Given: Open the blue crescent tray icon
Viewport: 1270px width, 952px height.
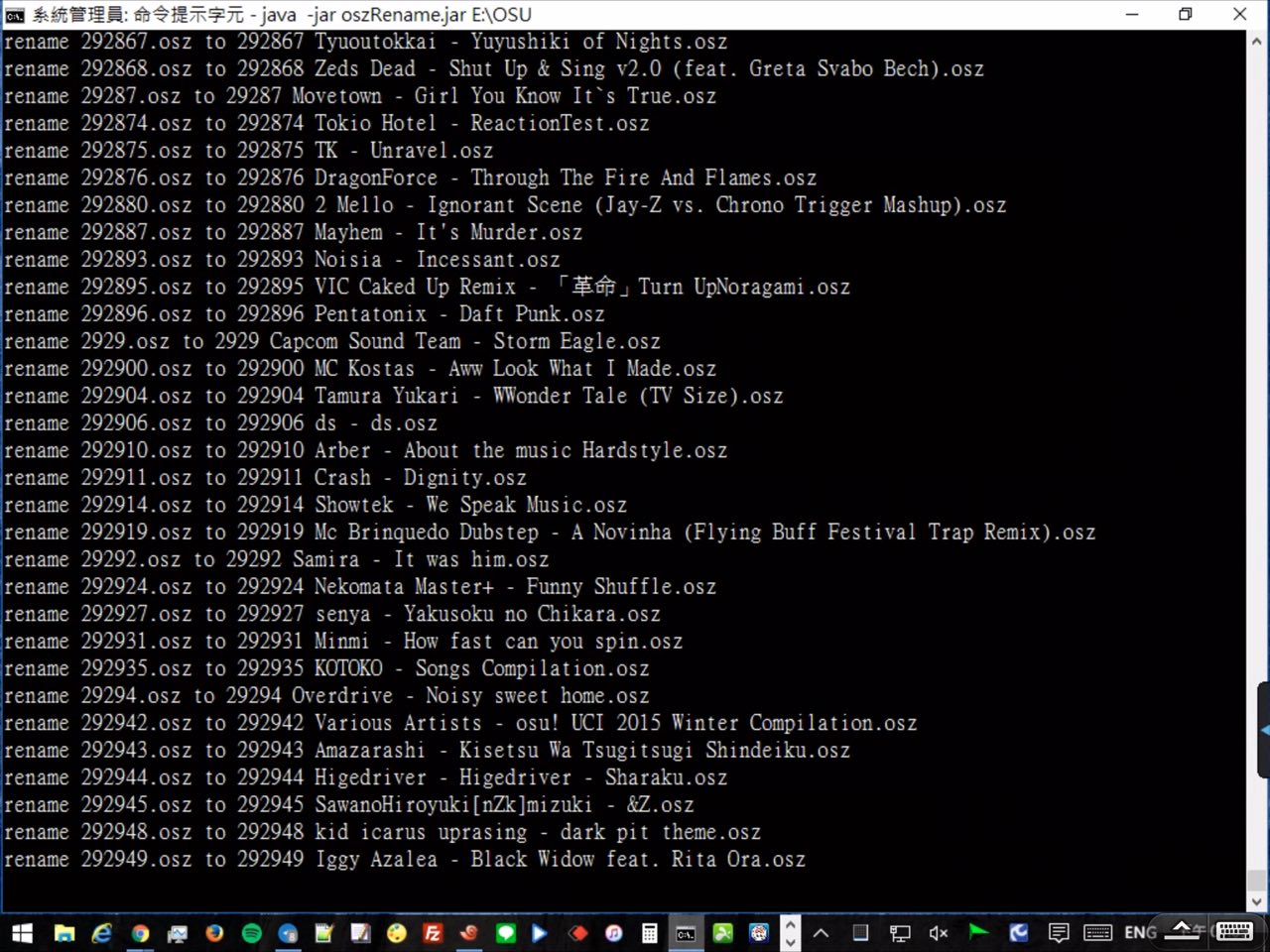Looking at the screenshot, I should (x=1018, y=932).
